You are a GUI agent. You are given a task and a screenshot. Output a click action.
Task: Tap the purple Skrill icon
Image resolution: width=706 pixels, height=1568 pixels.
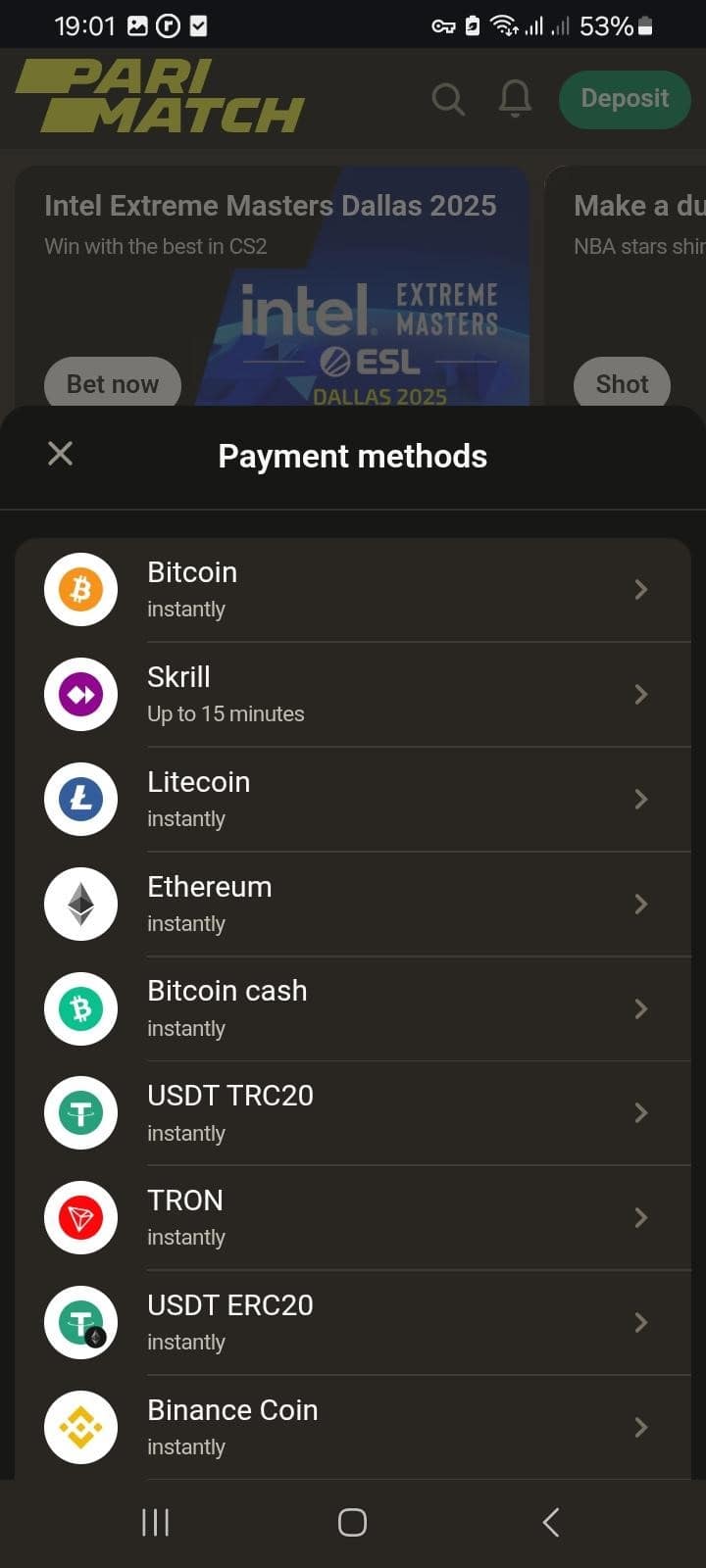(x=80, y=695)
